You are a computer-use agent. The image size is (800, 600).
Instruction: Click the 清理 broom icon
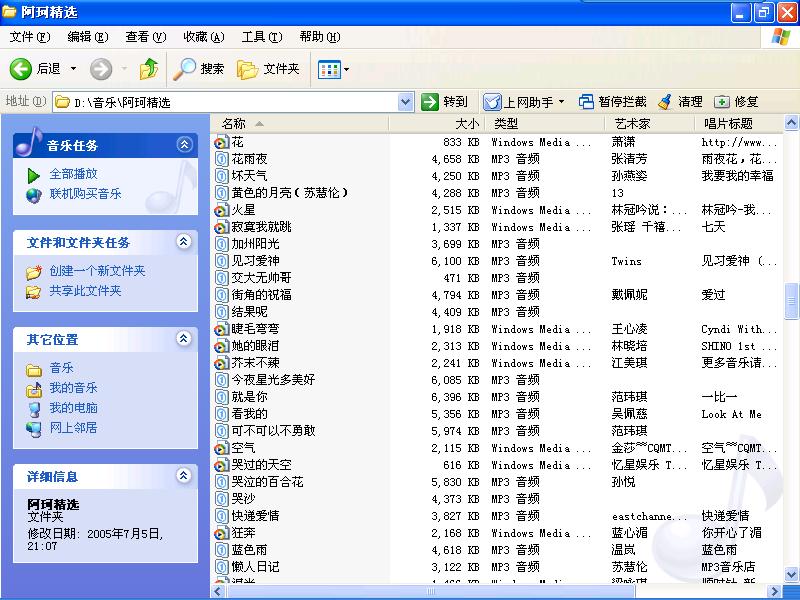click(665, 102)
